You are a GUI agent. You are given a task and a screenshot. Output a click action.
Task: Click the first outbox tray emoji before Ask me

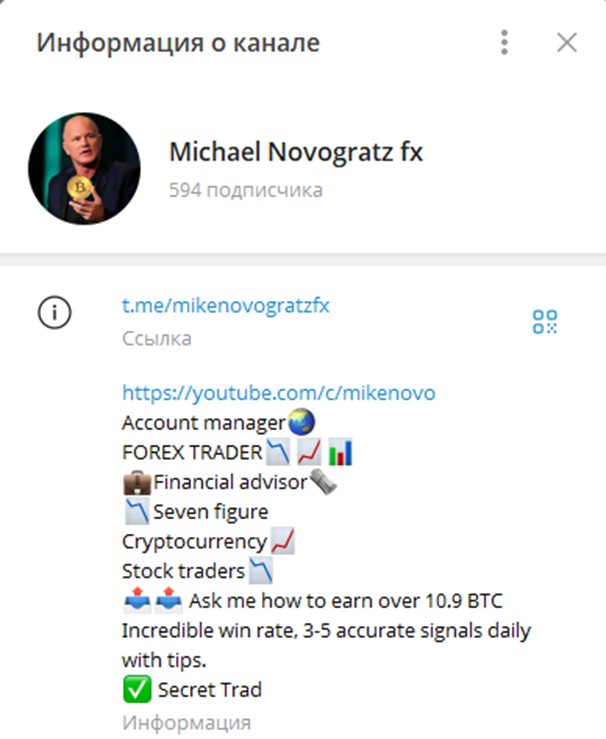(x=137, y=600)
